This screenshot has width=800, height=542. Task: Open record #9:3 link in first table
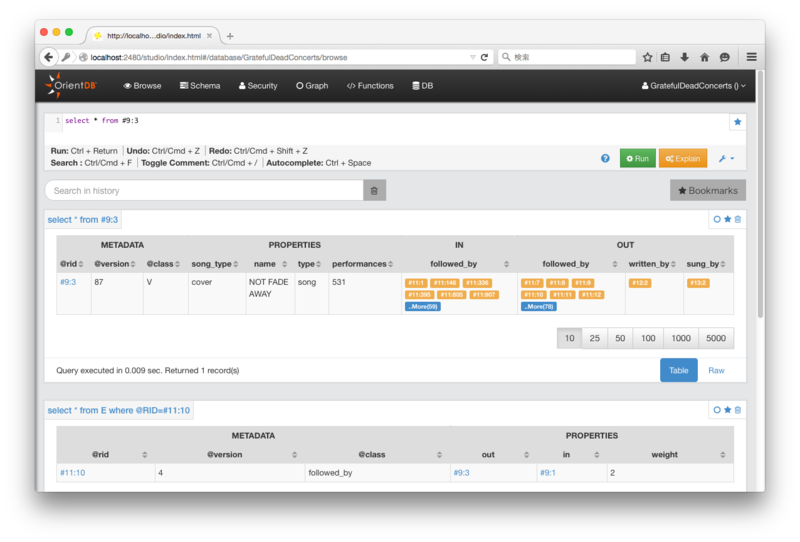click(x=68, y=282)
